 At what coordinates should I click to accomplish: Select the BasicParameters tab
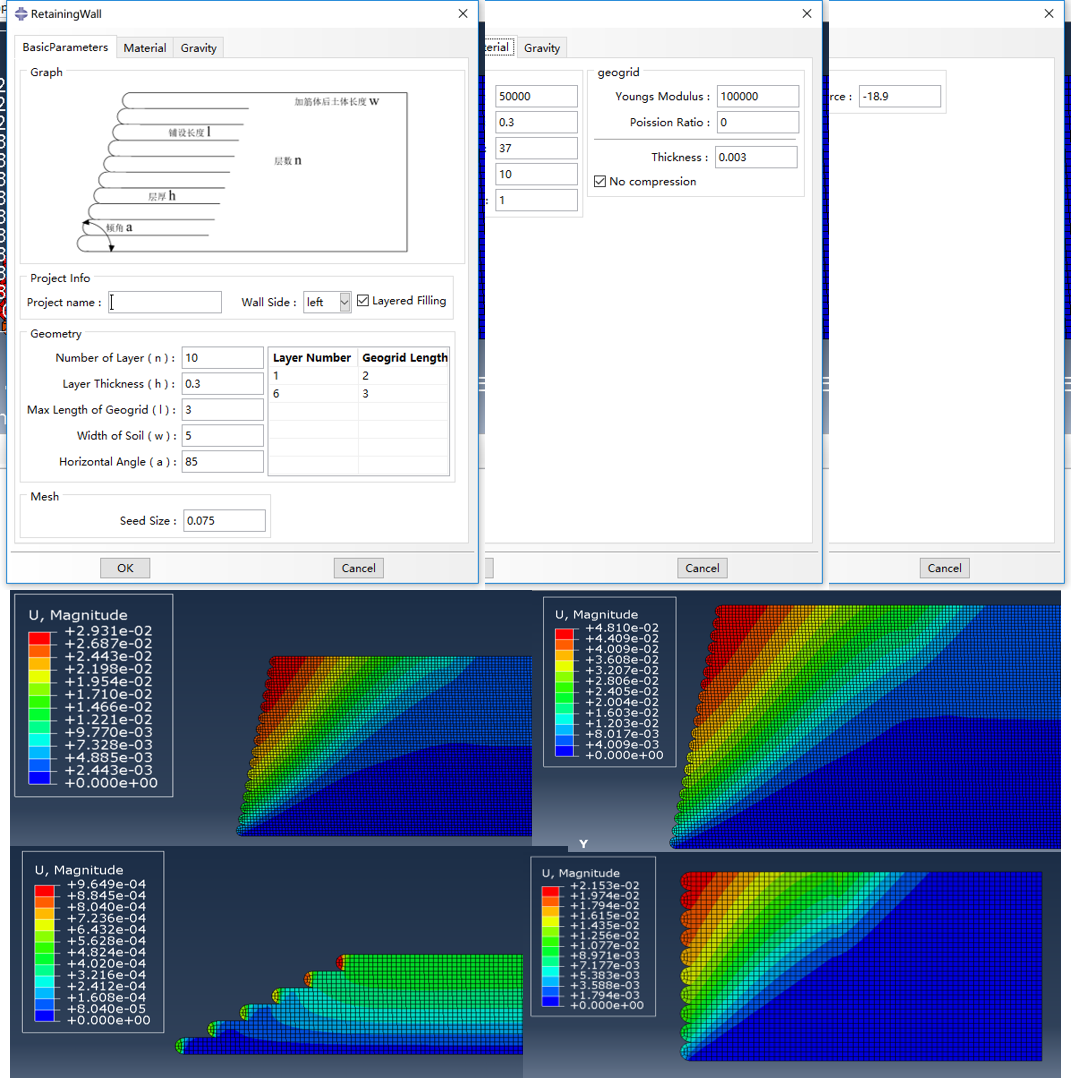coord(65,48)
